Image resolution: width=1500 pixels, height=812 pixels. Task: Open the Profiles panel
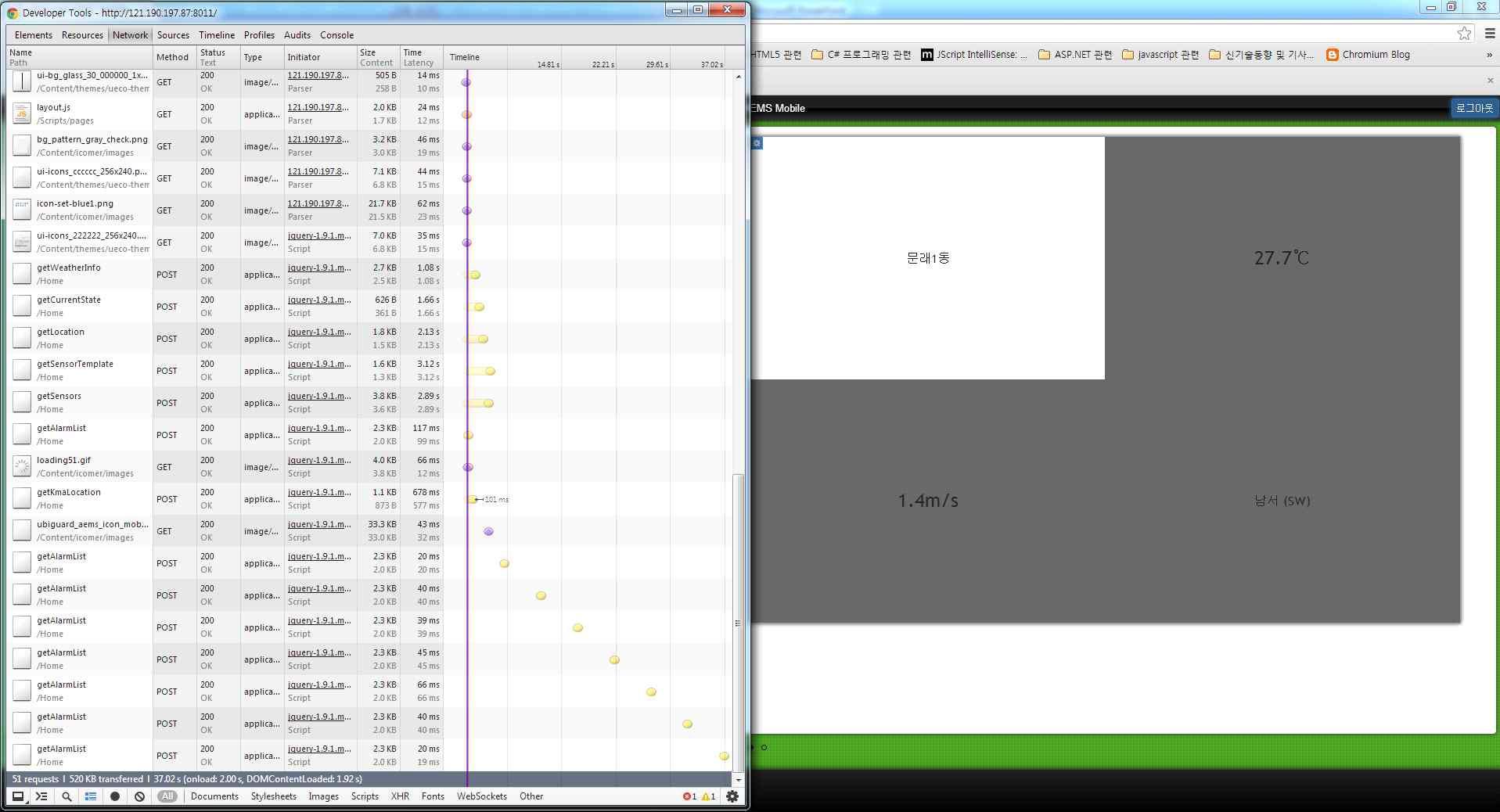tap(259, 35)
